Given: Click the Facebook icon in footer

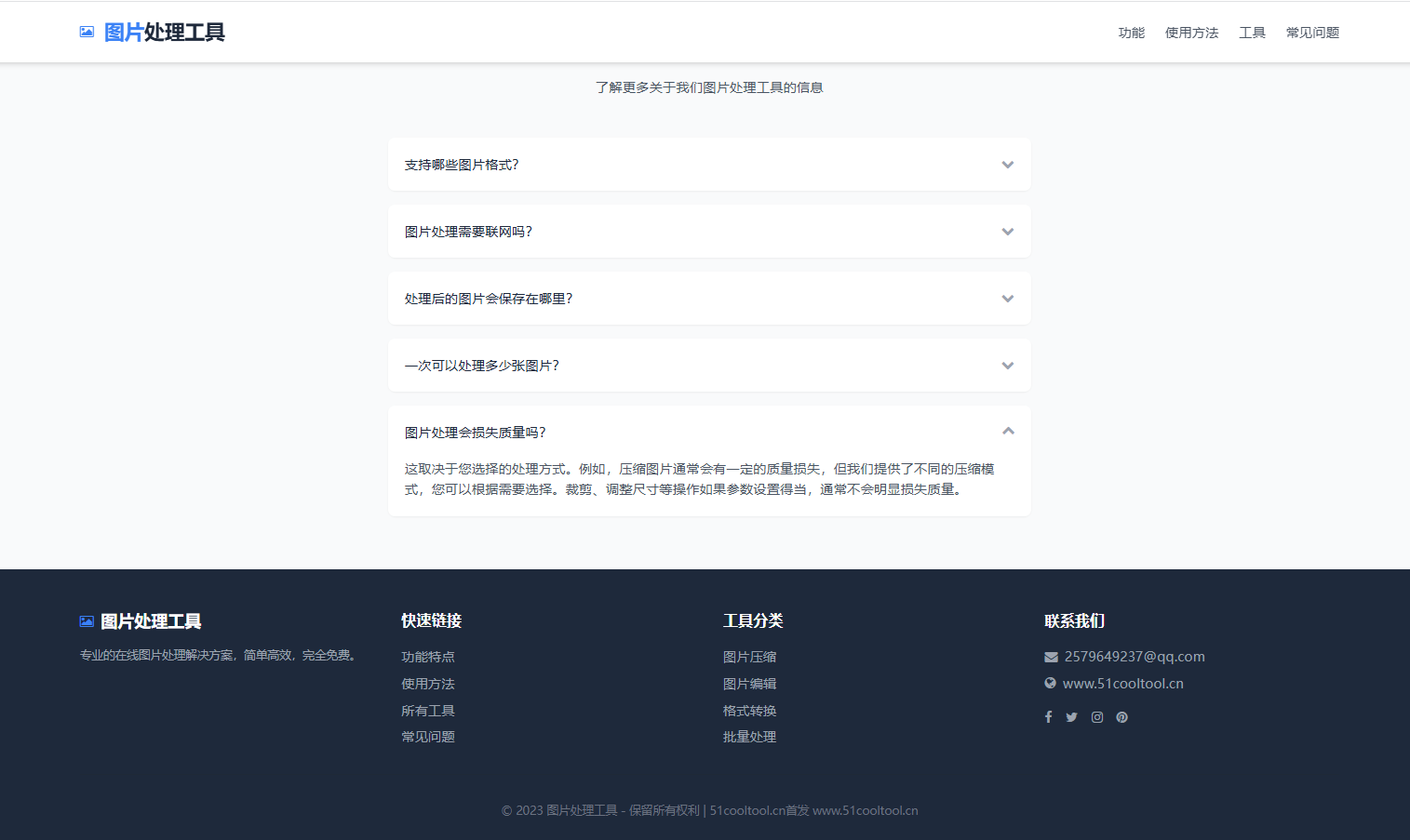Looking at the screenshot, I should click(1048, 717).
